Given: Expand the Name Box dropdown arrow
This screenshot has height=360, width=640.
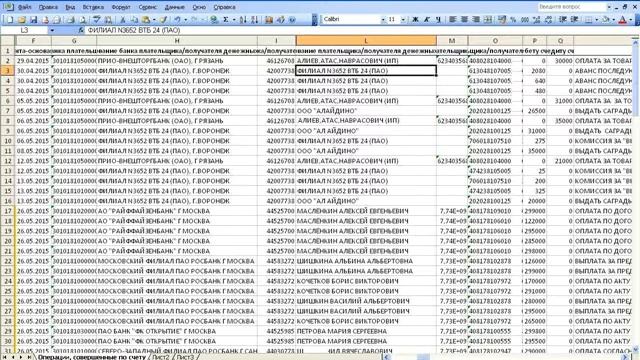Looking at the screenshot, I should (52, 30).
